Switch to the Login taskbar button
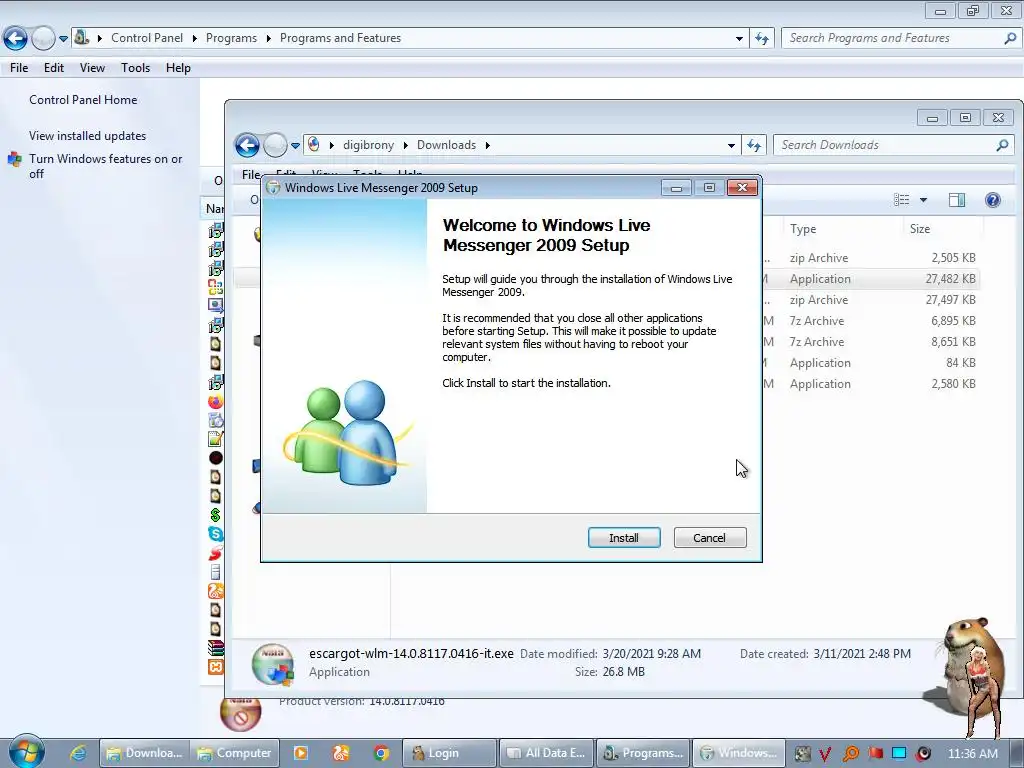This screenshot has height=768, width=1024. (449, 753)
